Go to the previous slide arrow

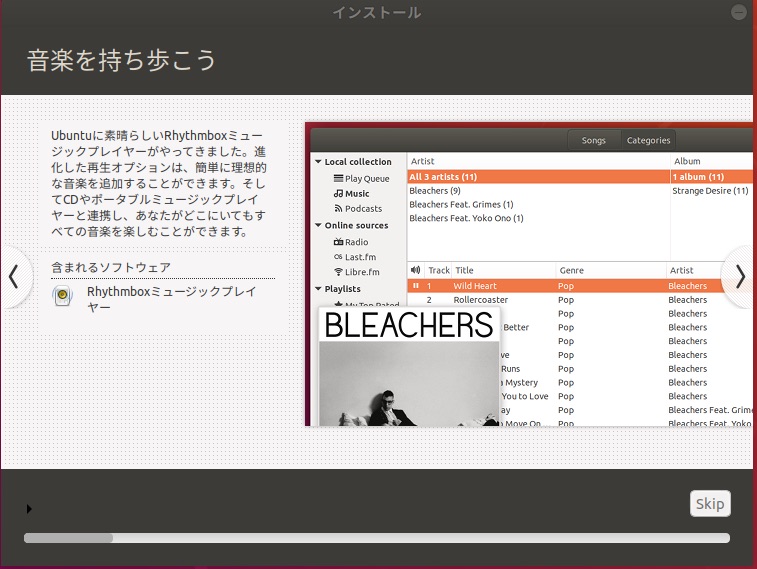14,277
